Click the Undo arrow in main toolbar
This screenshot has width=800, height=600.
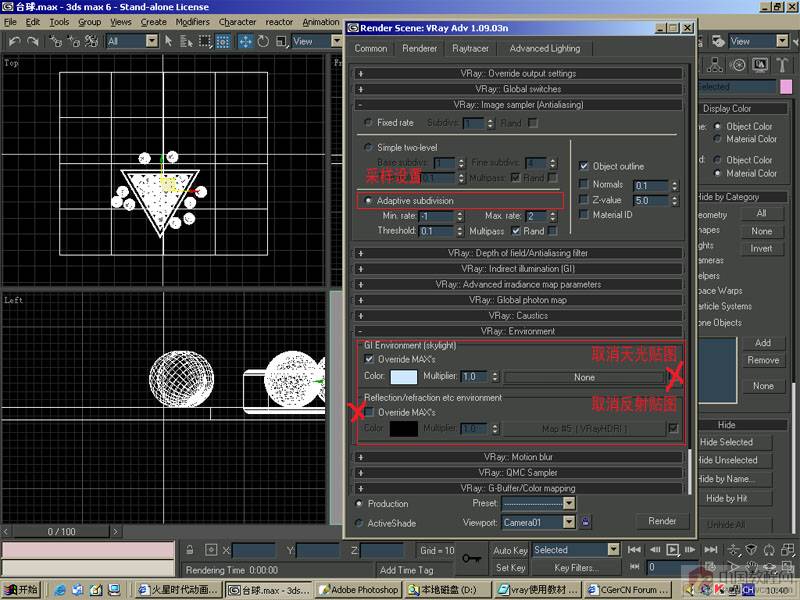tap(14, 41)
